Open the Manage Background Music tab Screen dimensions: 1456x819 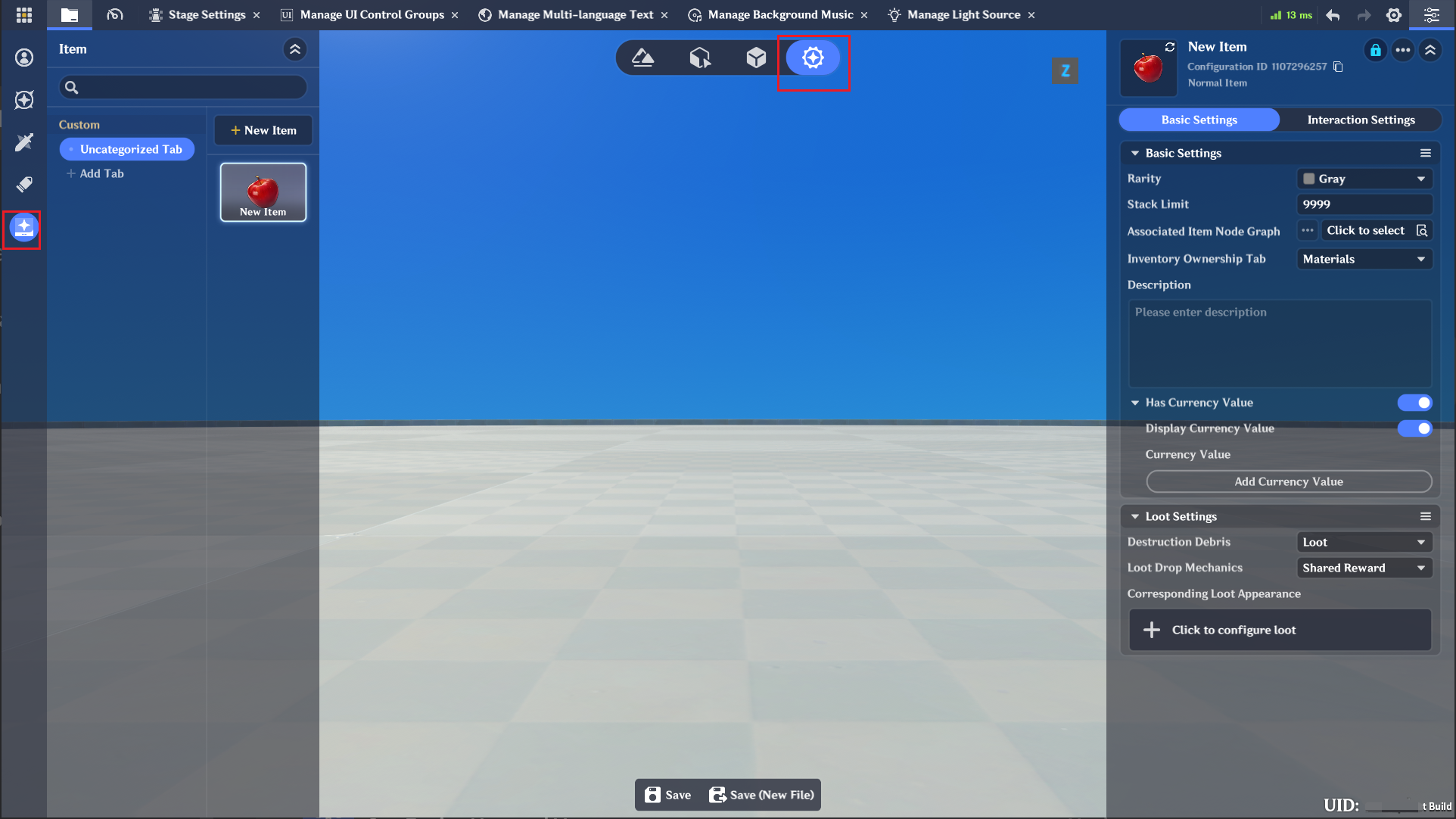click(779, 15)
